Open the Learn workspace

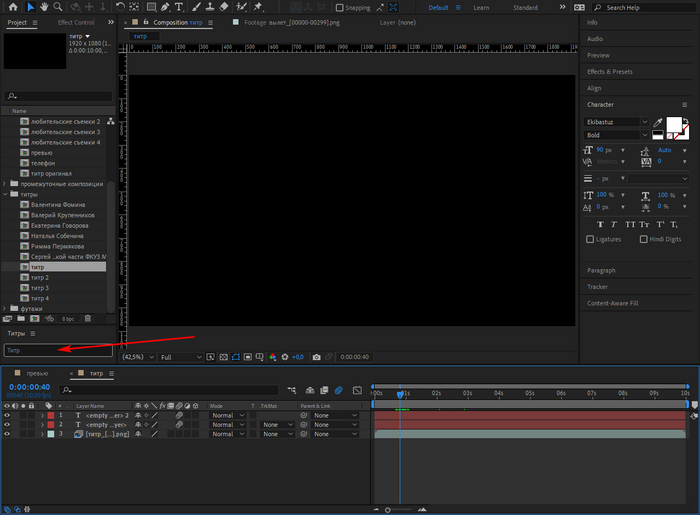(481, 7)
